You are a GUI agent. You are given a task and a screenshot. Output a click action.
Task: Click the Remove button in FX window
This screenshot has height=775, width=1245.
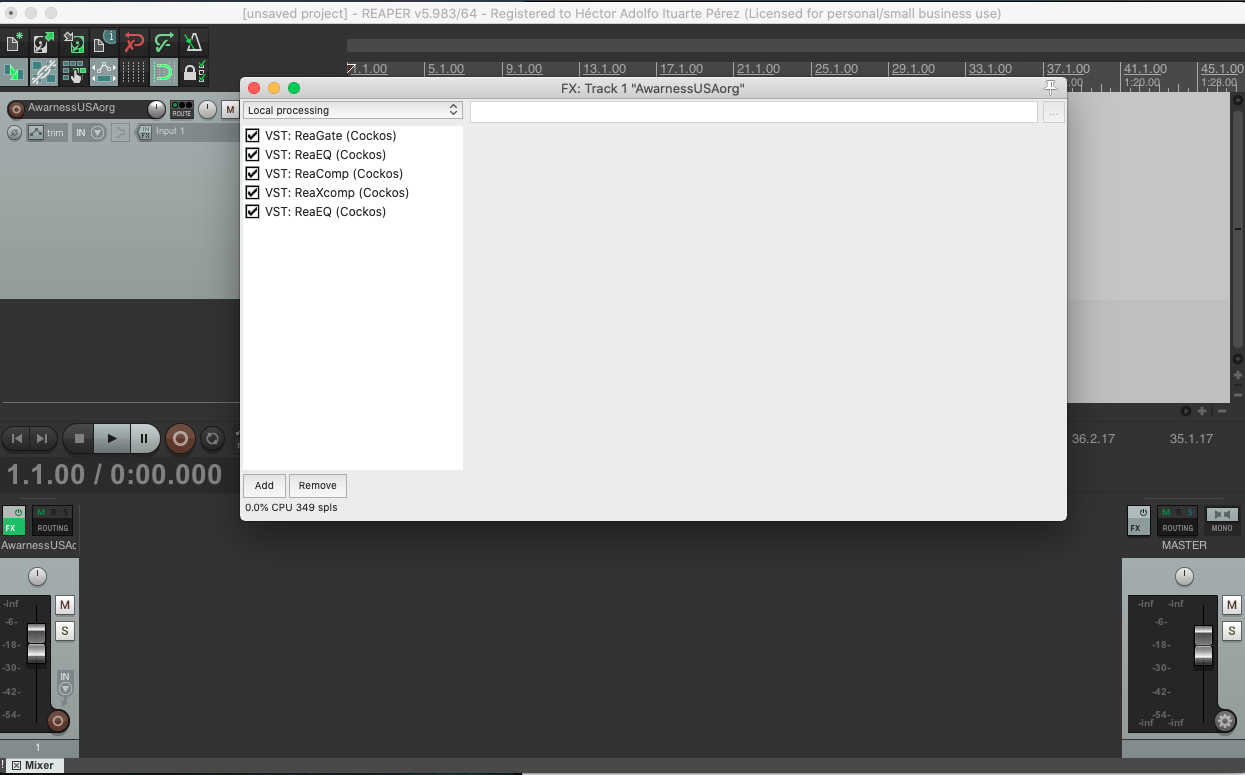[317, 486]
